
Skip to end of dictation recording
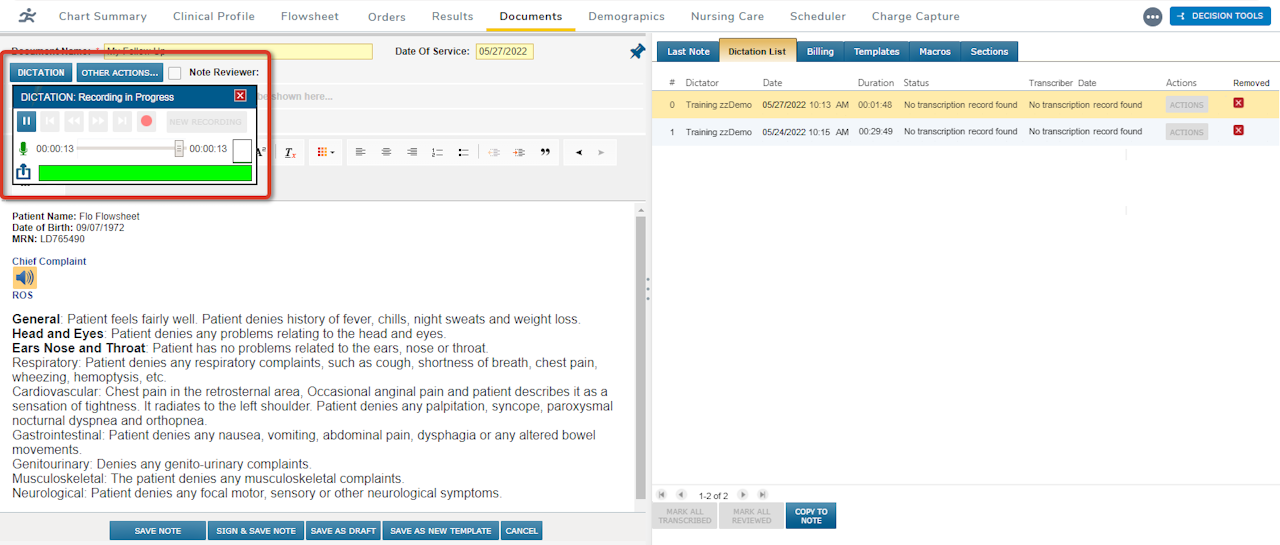[122, 121]
